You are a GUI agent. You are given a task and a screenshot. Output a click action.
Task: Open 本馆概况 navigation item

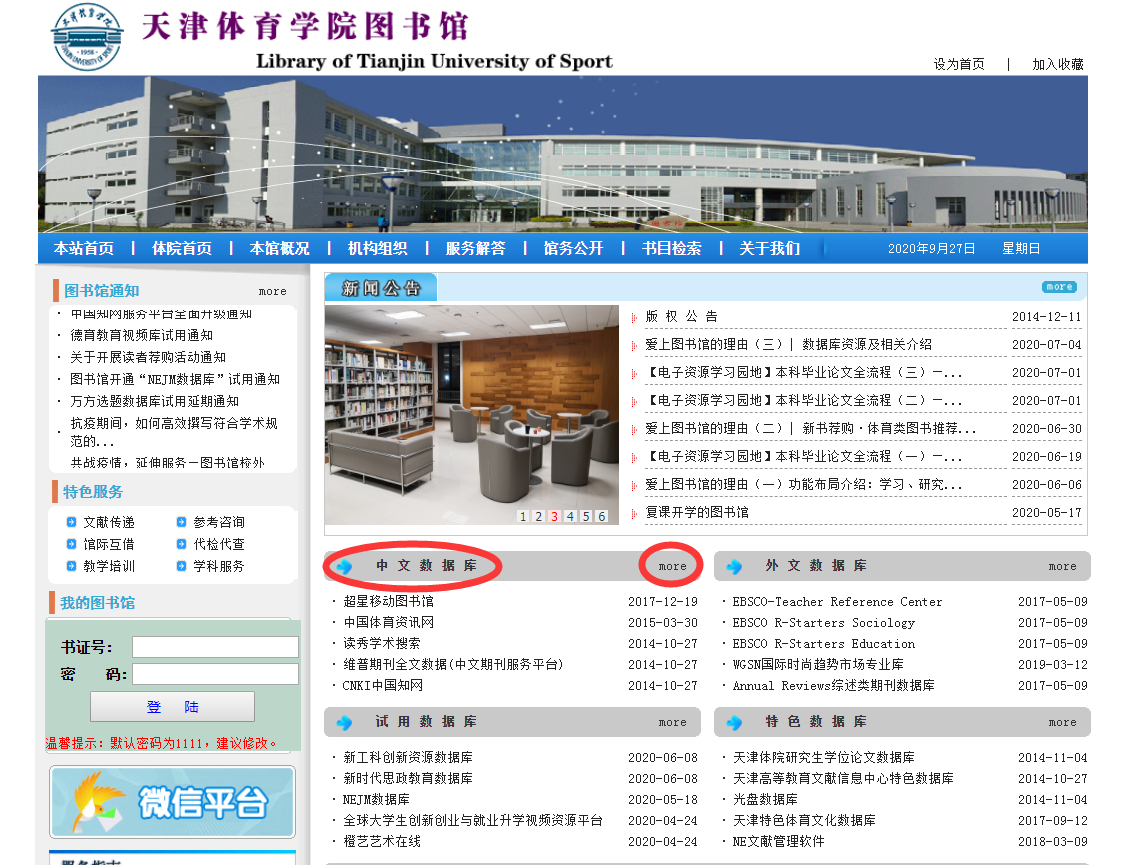[x=279, y=248]
